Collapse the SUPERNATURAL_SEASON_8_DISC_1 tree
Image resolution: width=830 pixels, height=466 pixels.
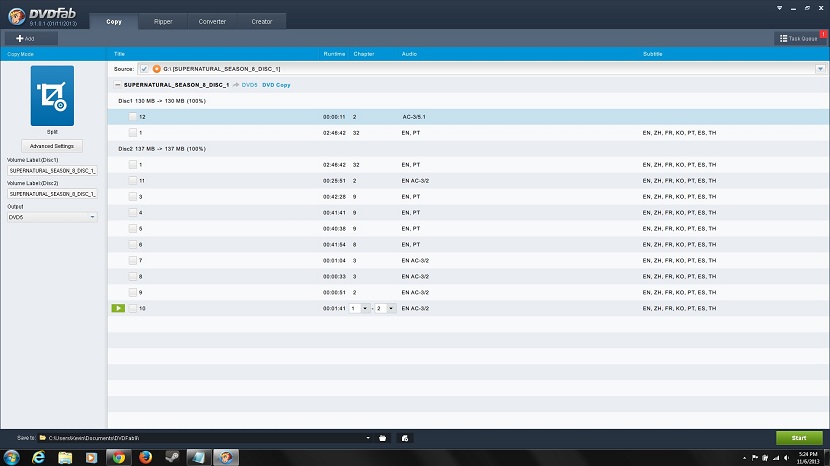[118, 85]
